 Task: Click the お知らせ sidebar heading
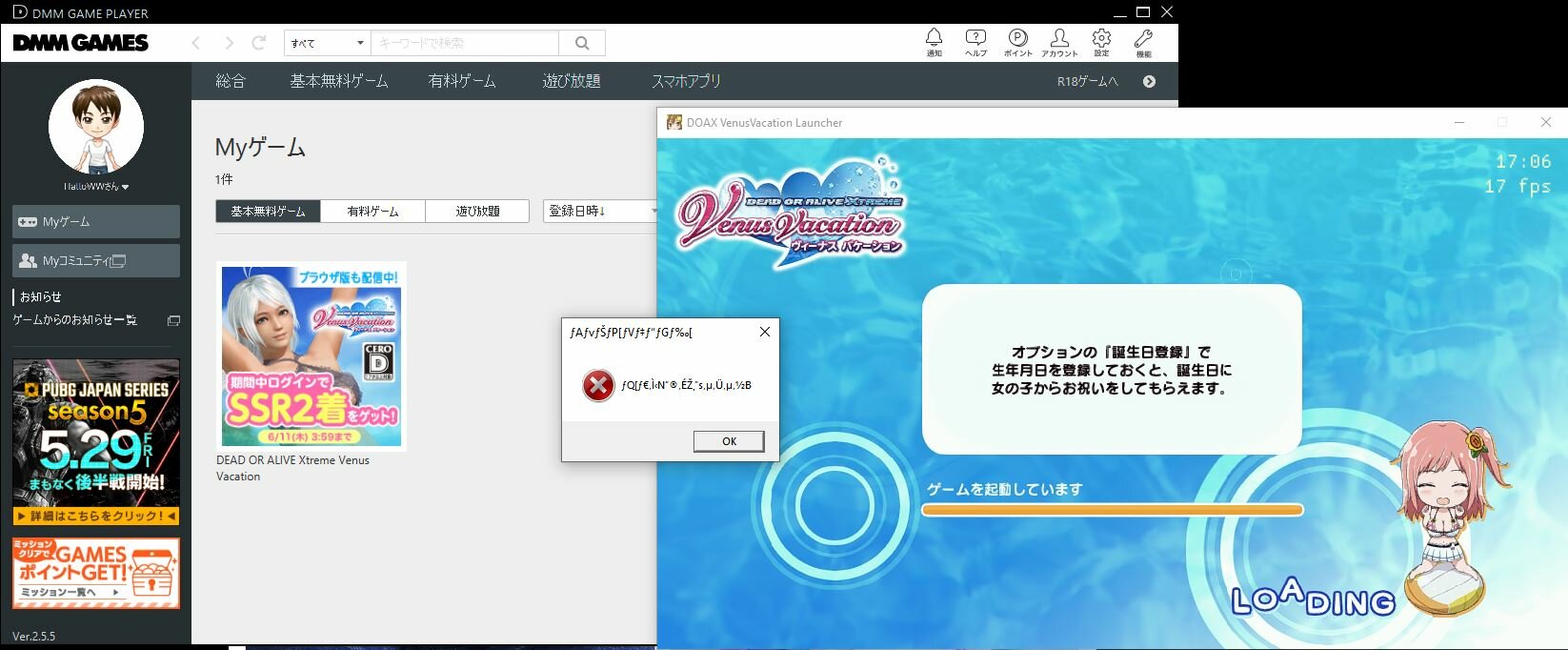click(40, 296)
